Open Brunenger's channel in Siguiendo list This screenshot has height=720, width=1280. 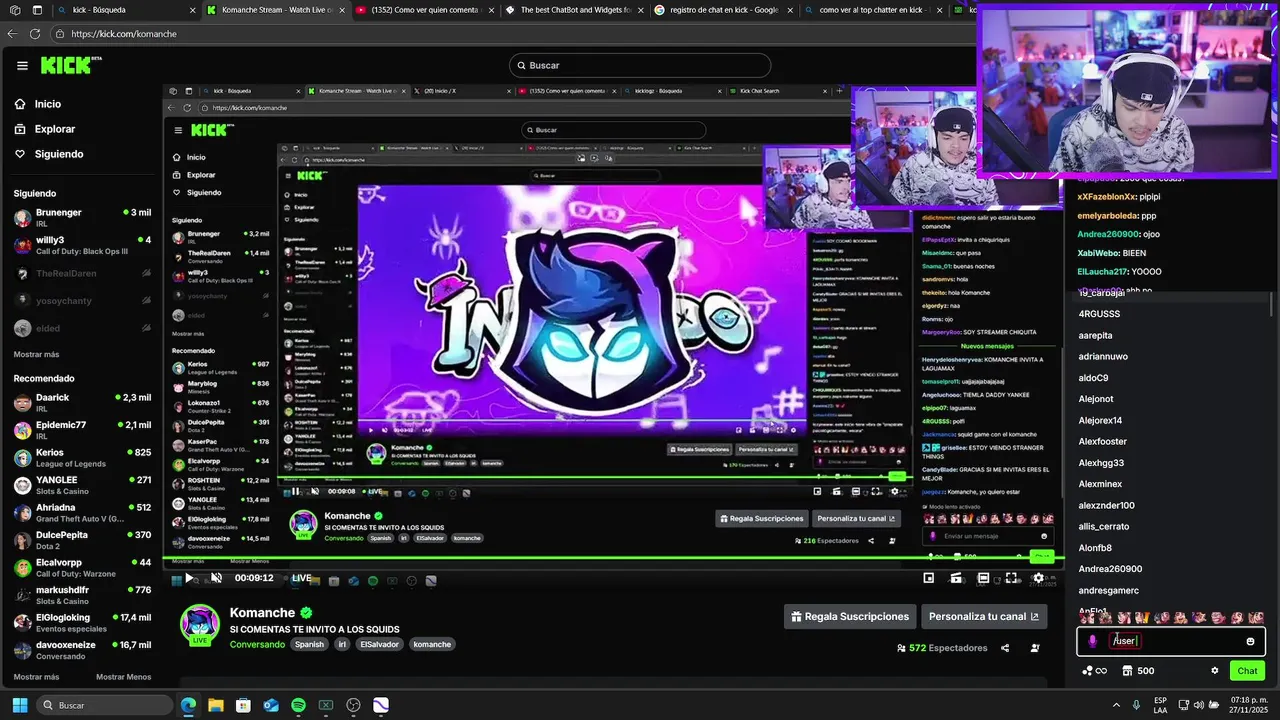(82, 217)
